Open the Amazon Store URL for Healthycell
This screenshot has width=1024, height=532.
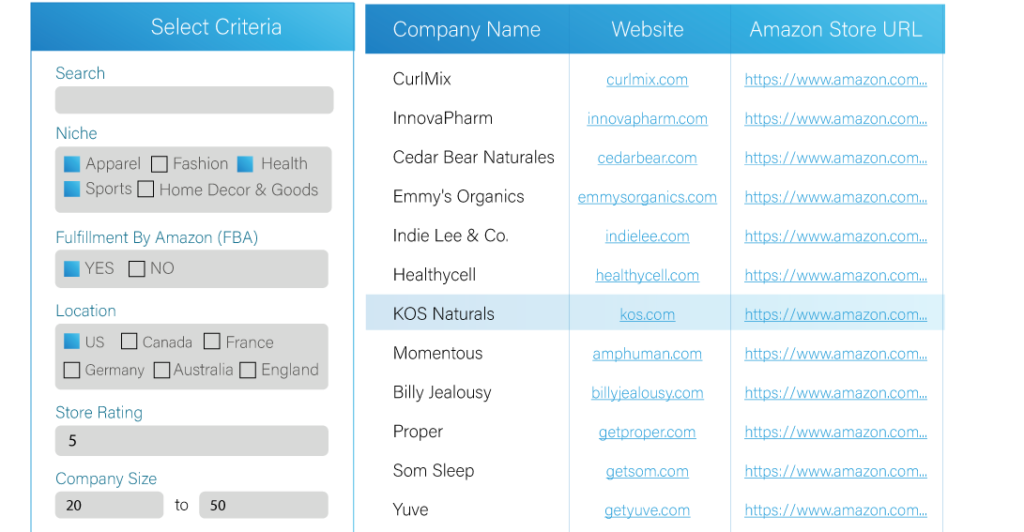coord(835,275)
